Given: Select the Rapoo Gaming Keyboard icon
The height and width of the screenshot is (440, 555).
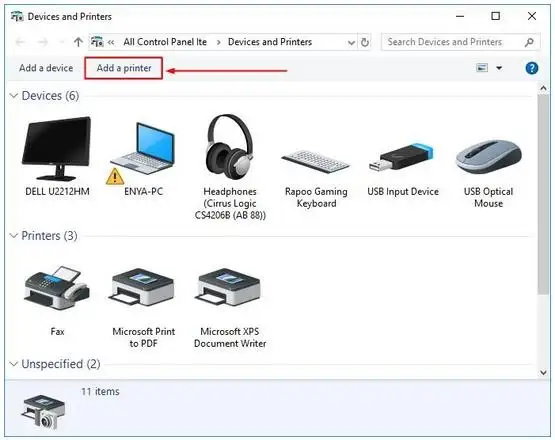Looking at the screenshot, I should click(316, 161).
